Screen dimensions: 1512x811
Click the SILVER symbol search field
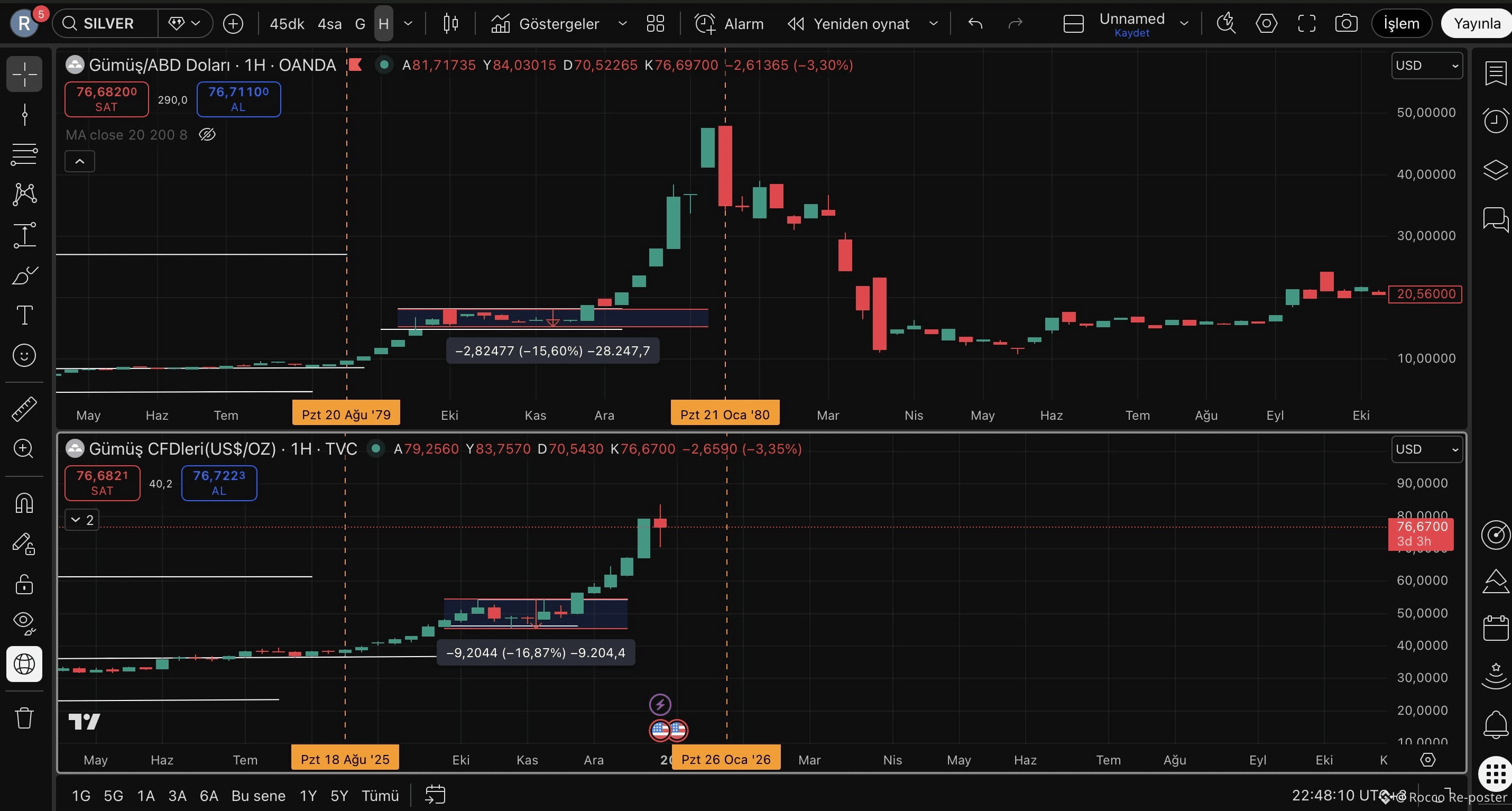(x=106, y=23)
